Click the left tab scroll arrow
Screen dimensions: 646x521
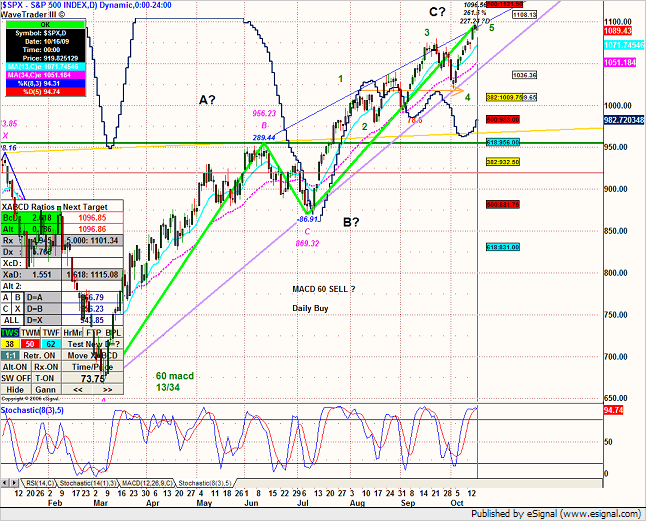coord(5,483)
